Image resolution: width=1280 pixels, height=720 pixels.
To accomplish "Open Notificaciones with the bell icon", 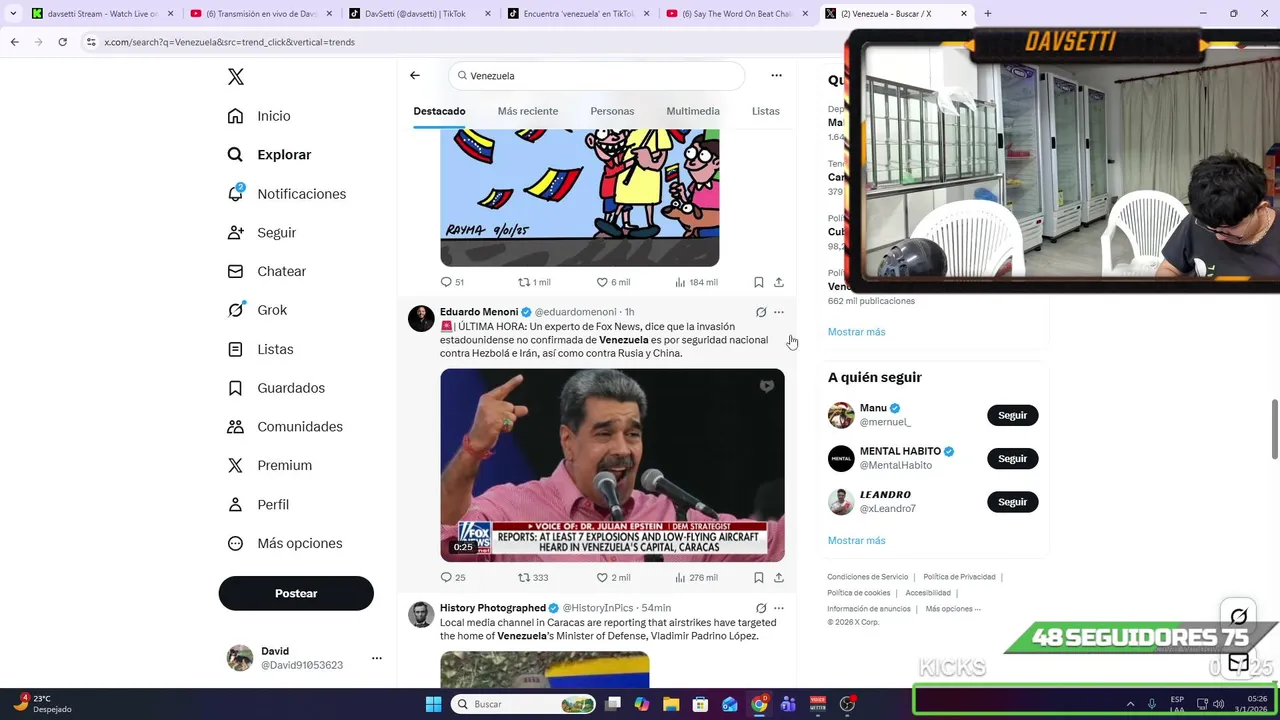I will (286, 194).
